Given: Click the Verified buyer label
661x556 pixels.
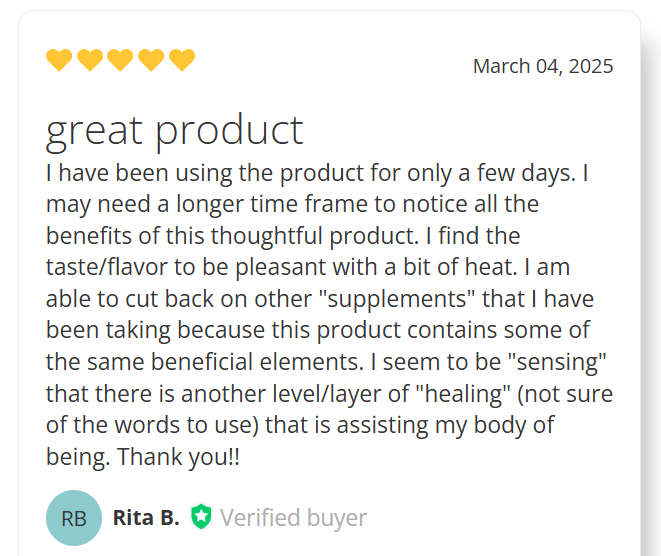Looking at the screenshot, I should (x=293, y=518).
